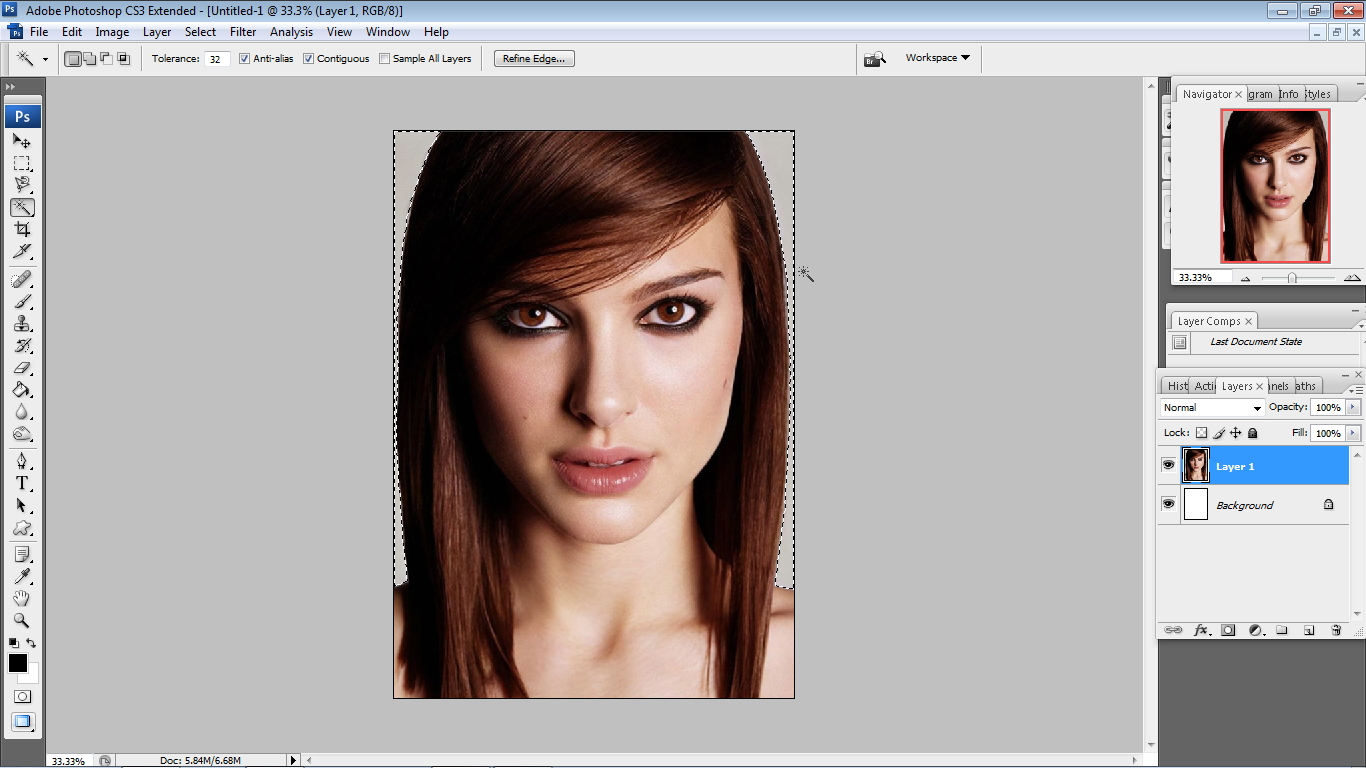Select the Paint Bucket tool
The image size is (1366, 768).
22,390
